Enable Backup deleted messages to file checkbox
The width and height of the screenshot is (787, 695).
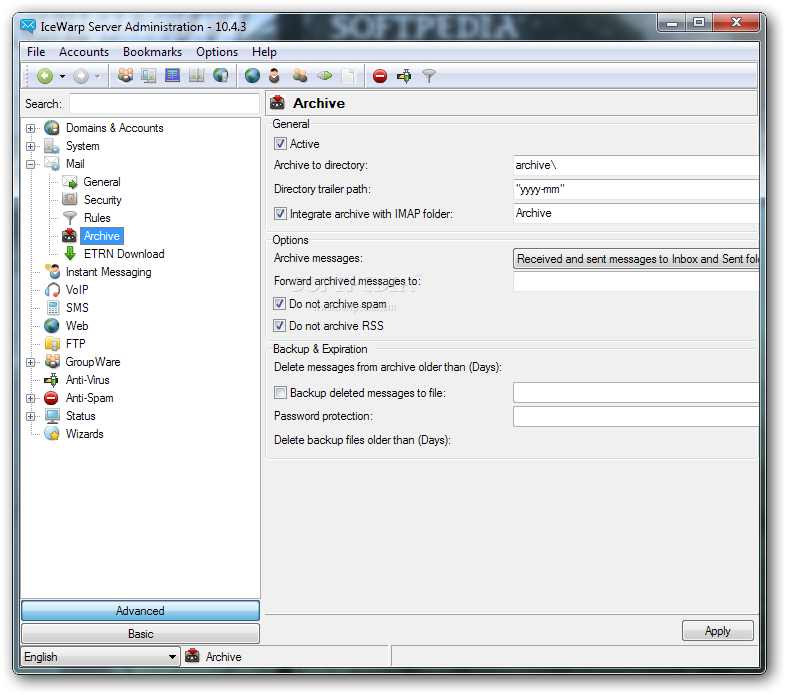pyautogui.click(x=280, y=393)
